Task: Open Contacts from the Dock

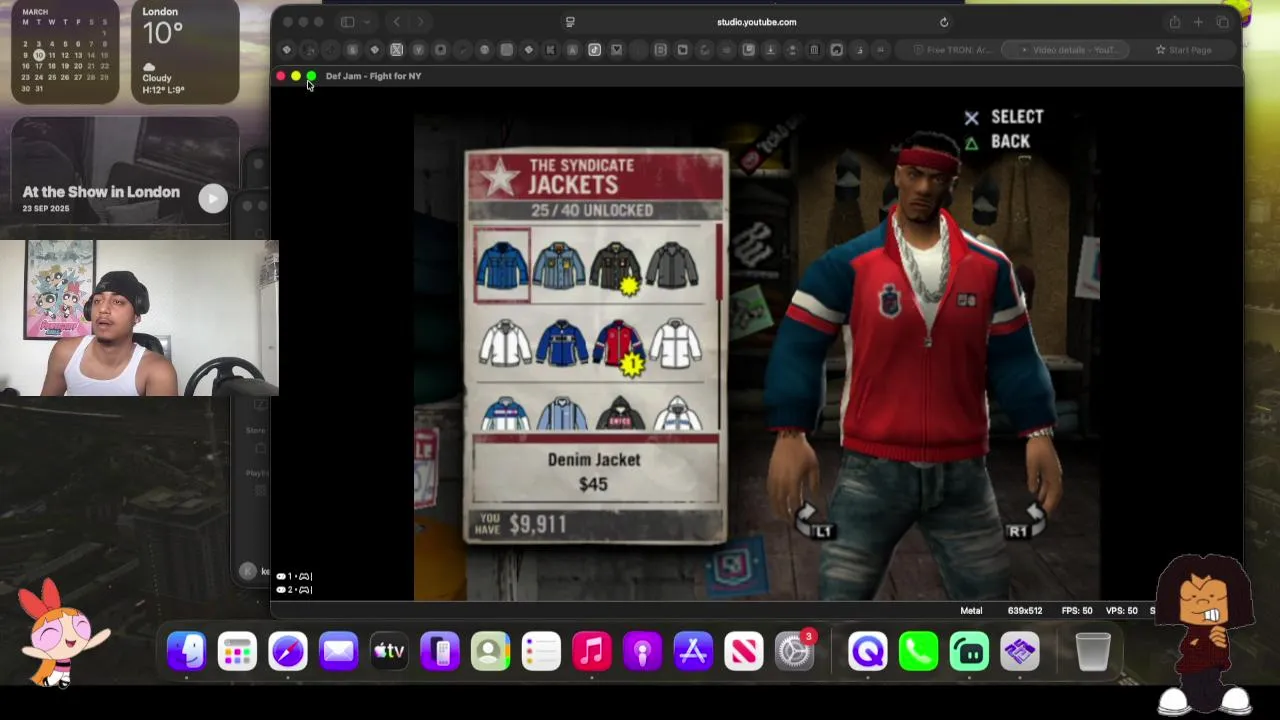Action: tap(490, 652)
